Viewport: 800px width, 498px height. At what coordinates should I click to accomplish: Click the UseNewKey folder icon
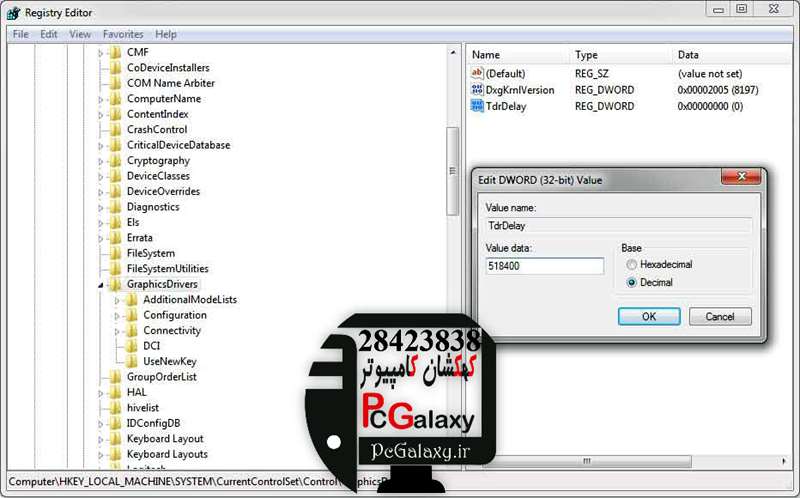pyautogui.click(x=132, y=361)
